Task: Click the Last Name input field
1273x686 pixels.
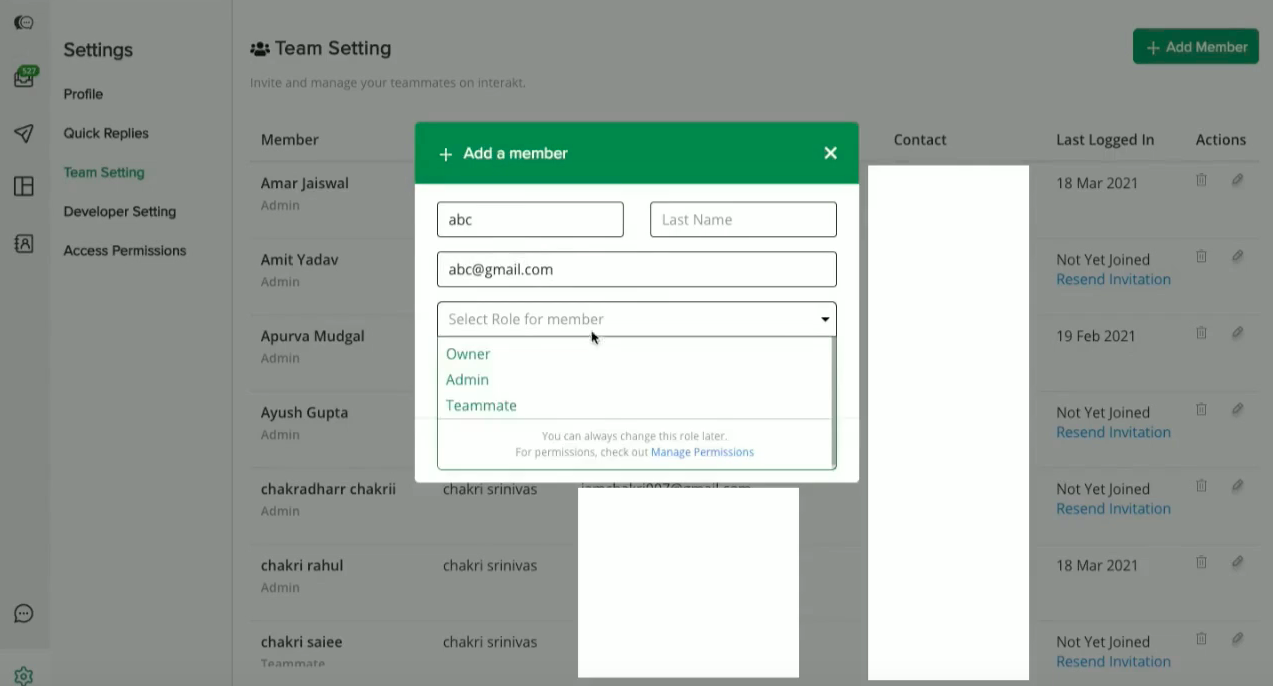Action: click(x=743, y=219)
